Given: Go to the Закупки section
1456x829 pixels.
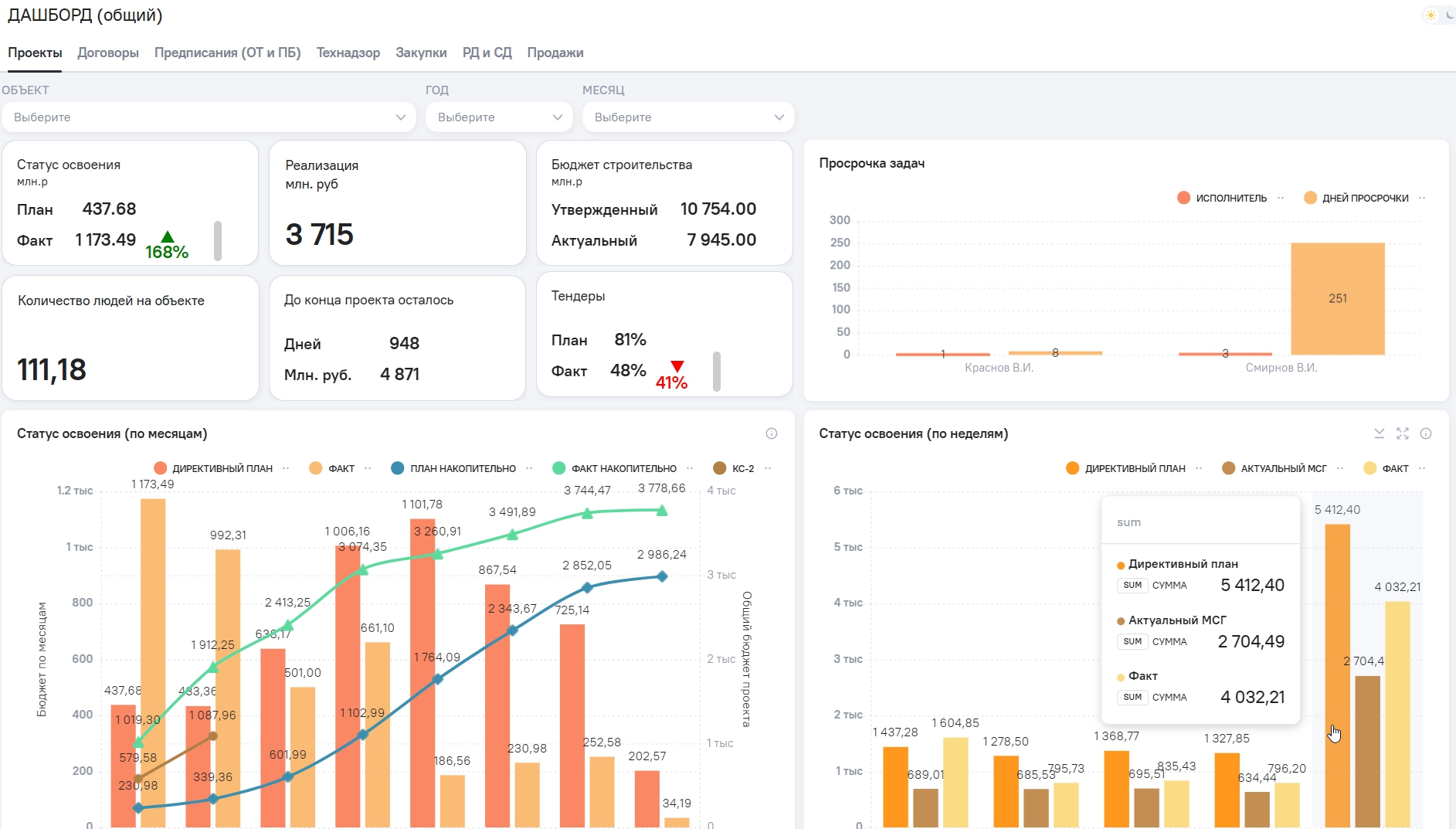Looking at the screenshot, I should (x=421, y=53).
